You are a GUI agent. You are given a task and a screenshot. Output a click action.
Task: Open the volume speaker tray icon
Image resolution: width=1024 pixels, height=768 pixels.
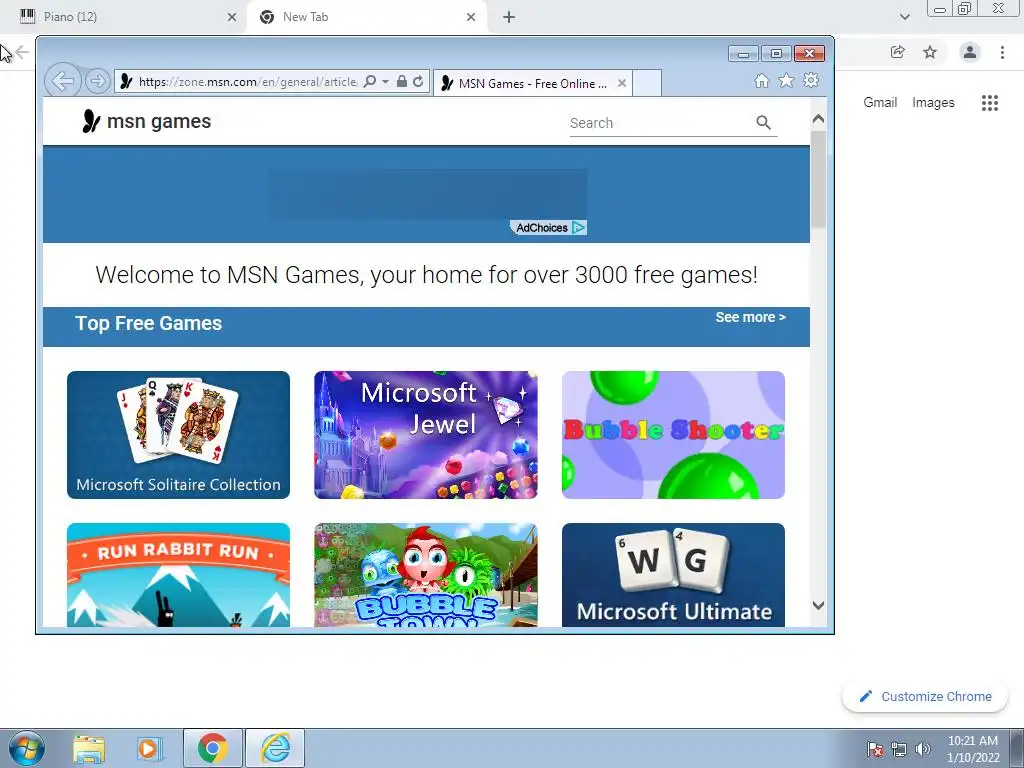pos(923,748)
